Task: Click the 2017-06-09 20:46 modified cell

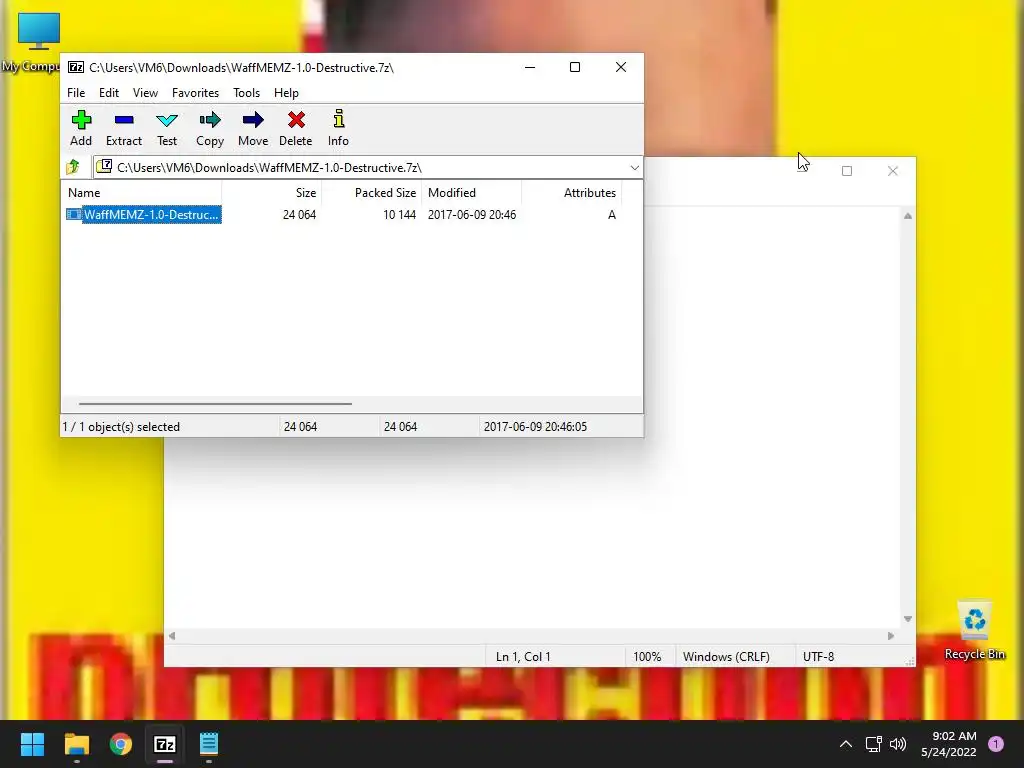Action: coord(472,214)
